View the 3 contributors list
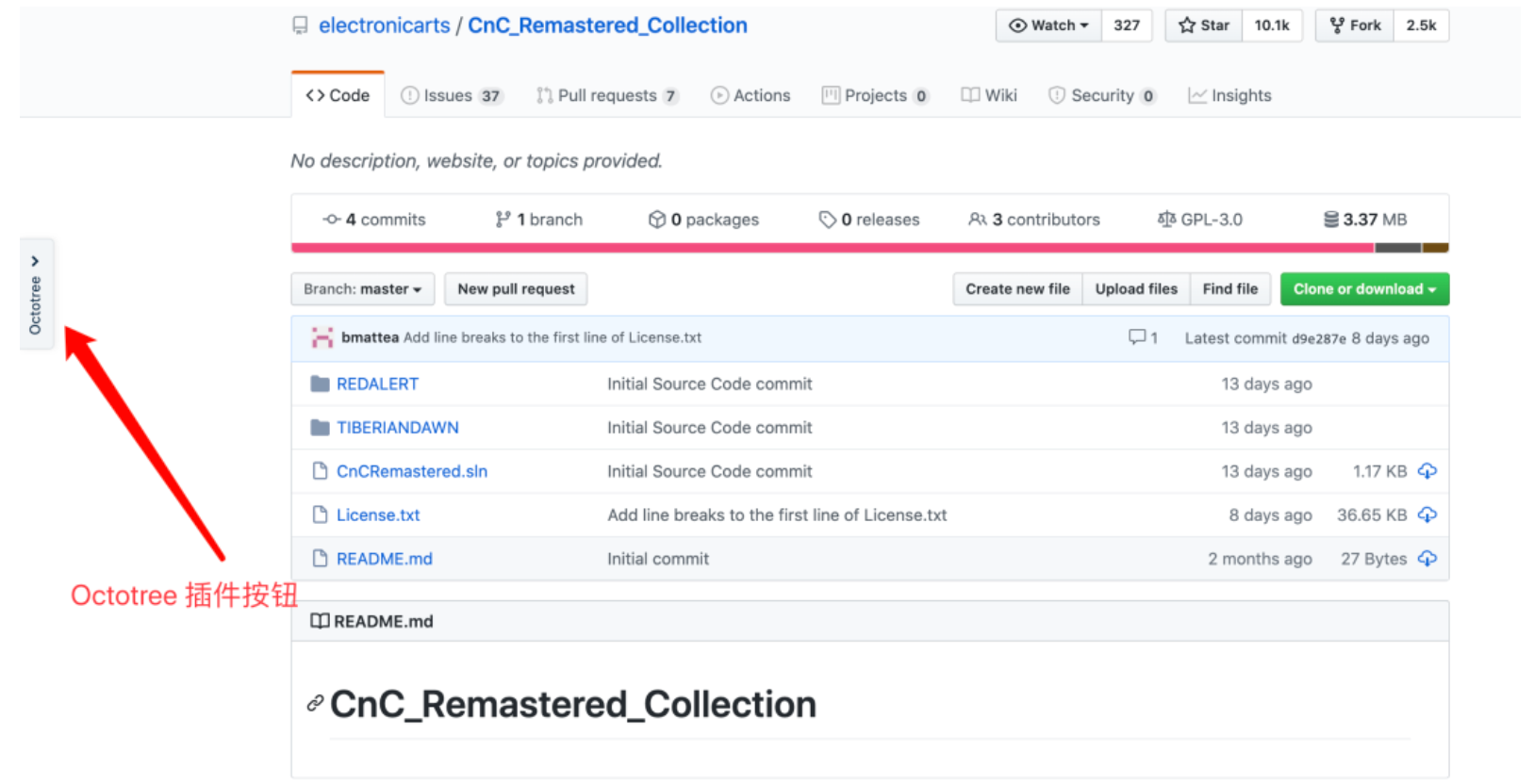This screenshot has width=1534, height=784. 1034,220
